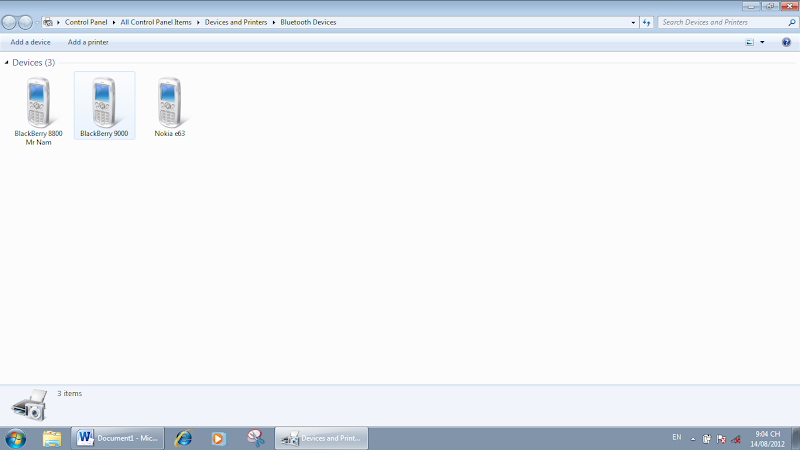800x450 pixels.
Task: Click the EN language indicator
Action: 677,437
